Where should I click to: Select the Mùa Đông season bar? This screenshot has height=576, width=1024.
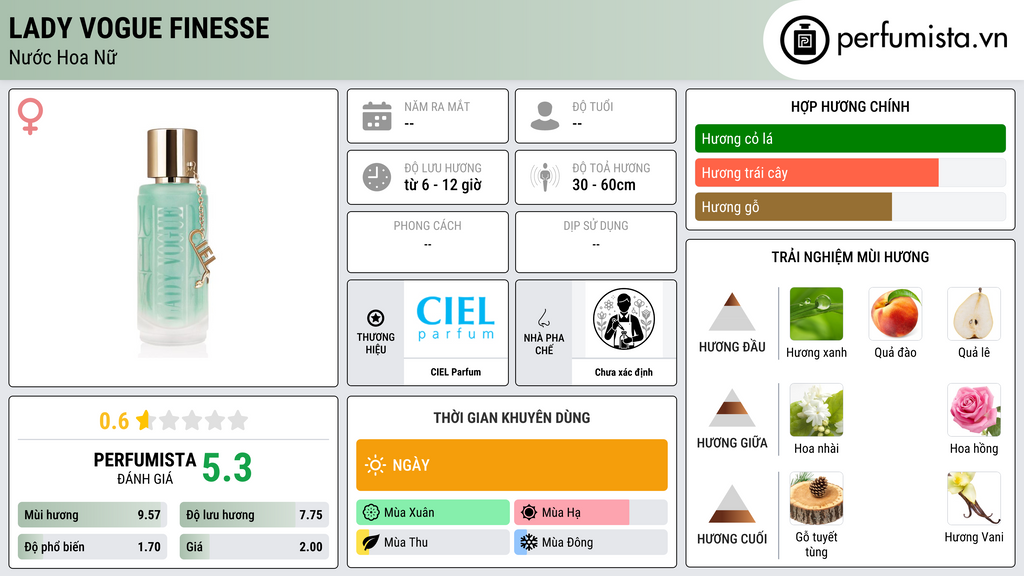coord(590,542)
